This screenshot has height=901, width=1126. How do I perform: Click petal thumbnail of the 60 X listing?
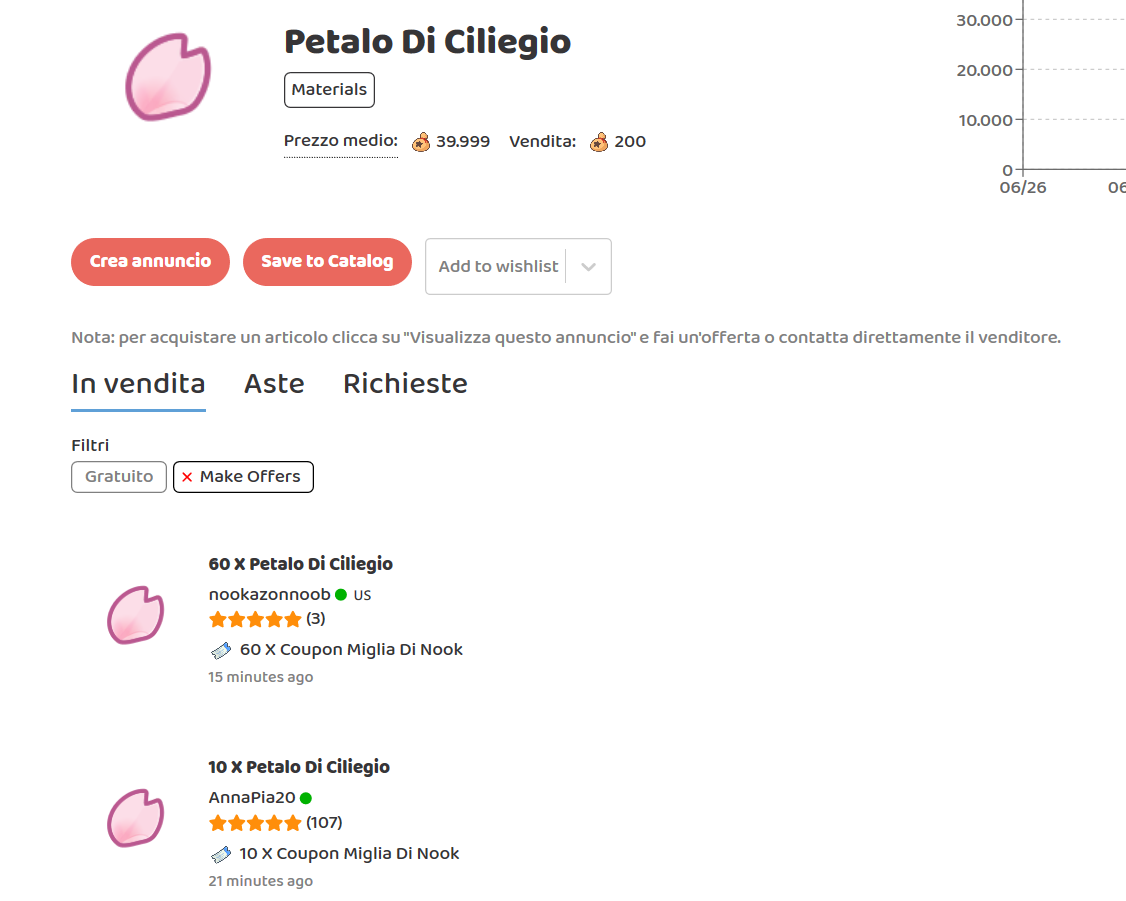pos(135,614)
